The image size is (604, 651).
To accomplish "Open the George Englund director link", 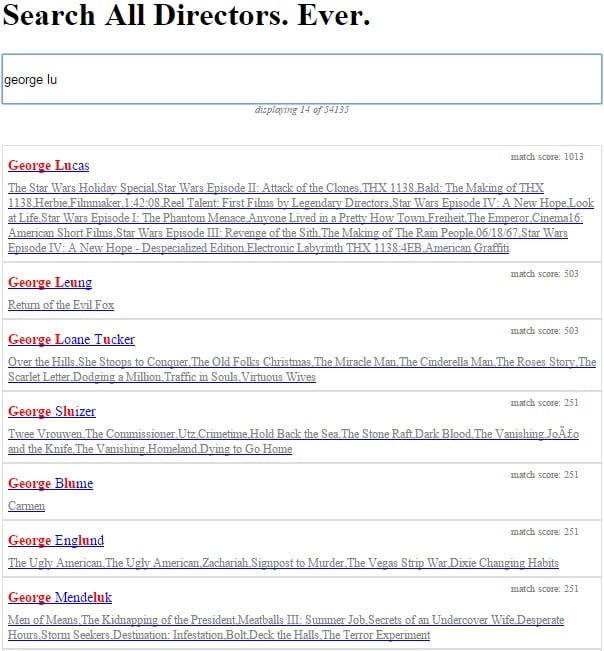I will 56,541.
